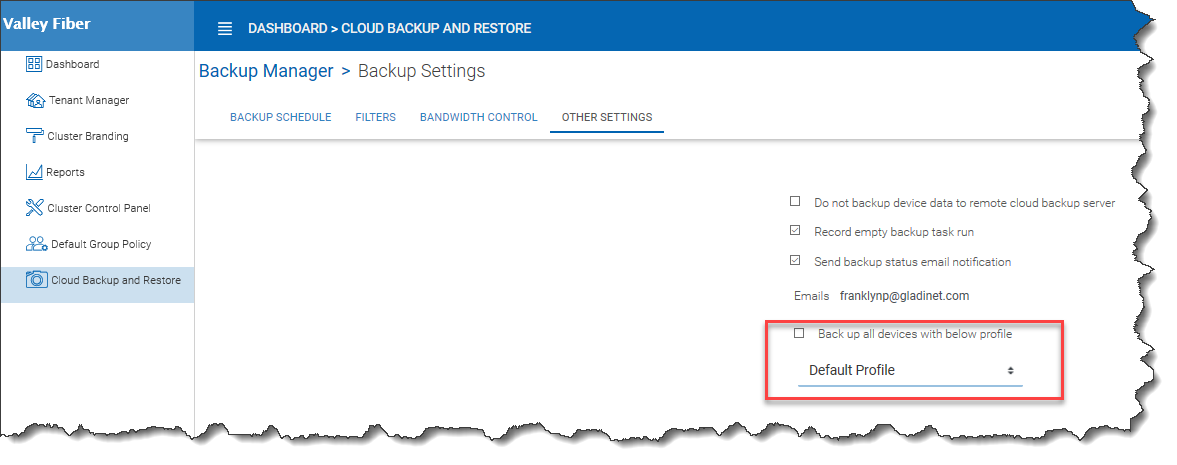Click the Emails label

811,296
